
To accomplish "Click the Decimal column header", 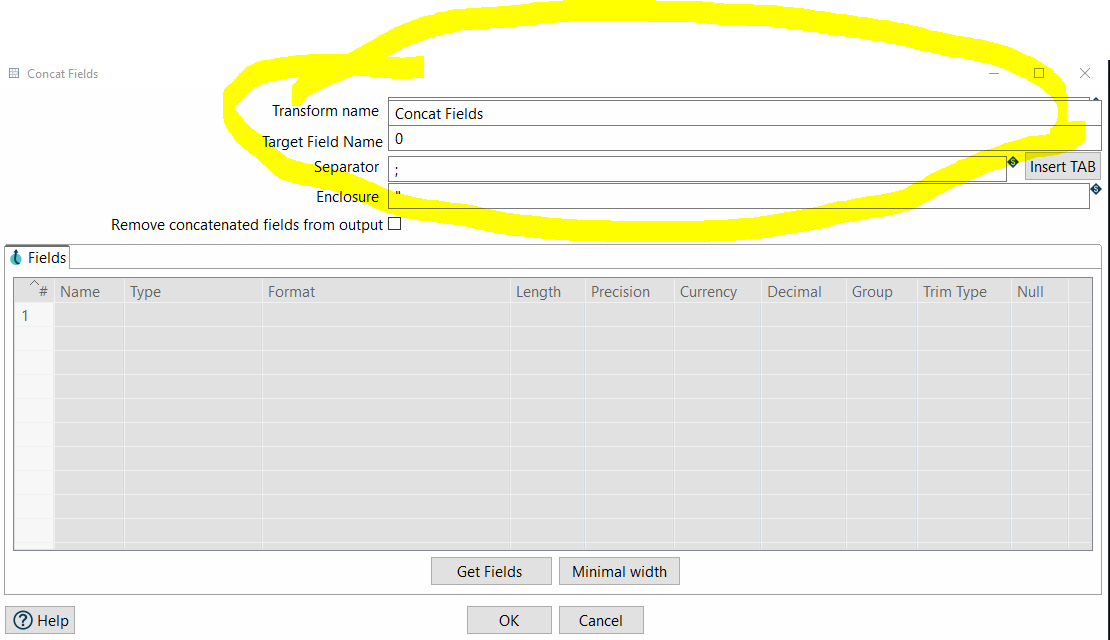I will (x=803, y=291).
